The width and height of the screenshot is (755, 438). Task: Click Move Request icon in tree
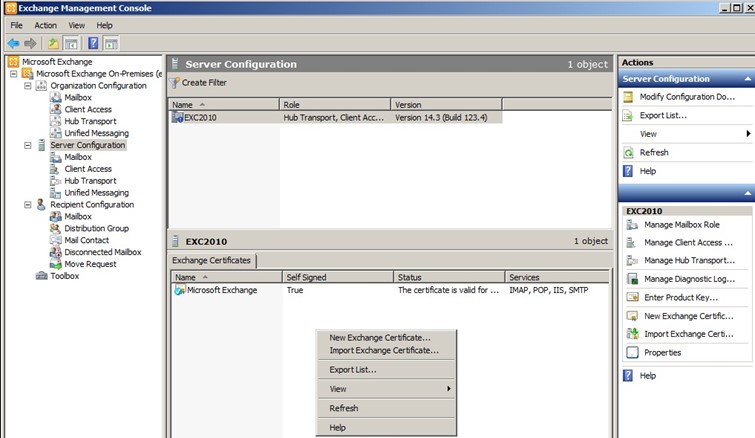pyautogui.click(x=55, y=264)
